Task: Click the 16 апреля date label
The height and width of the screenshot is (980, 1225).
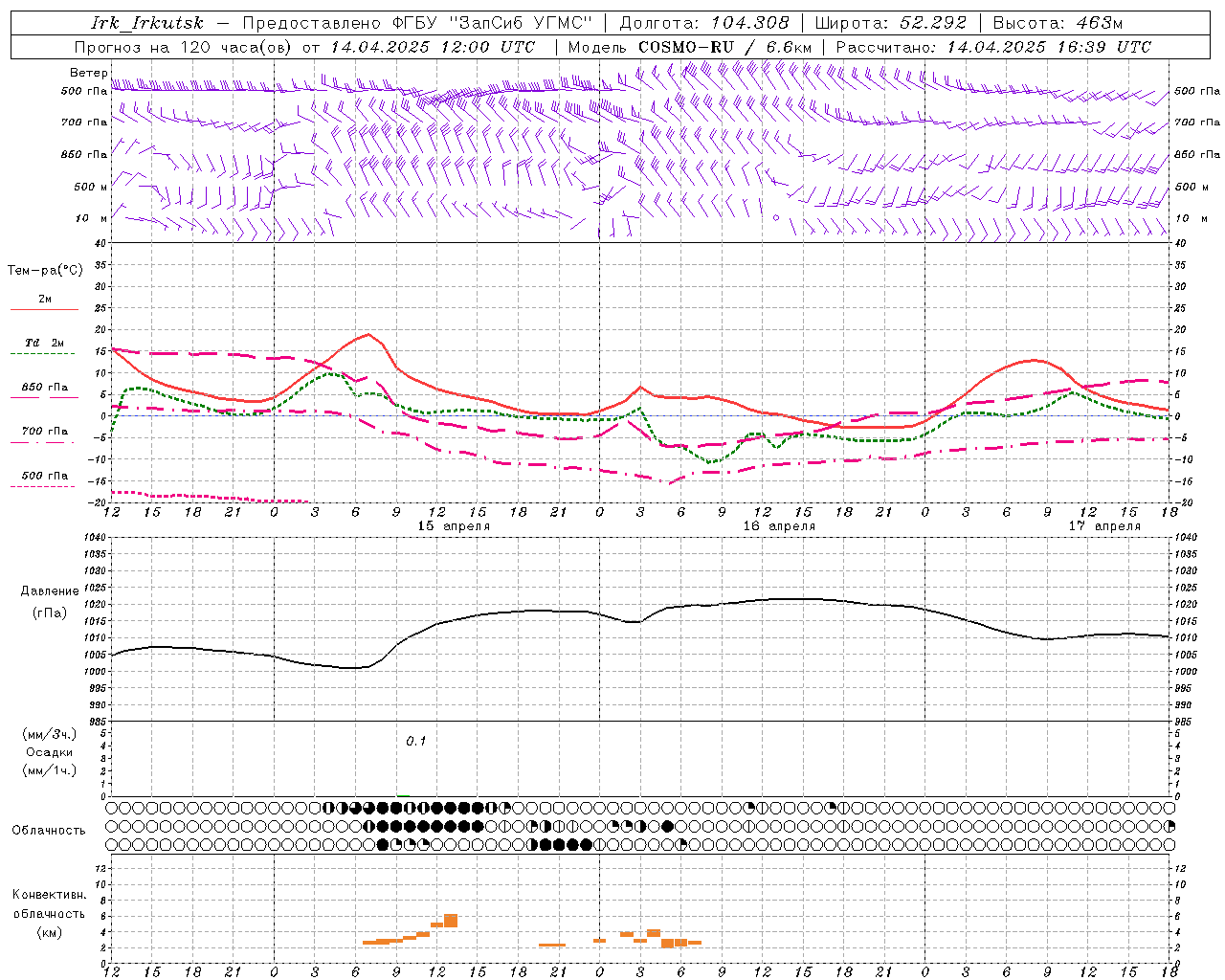Action: coord(779,526)
